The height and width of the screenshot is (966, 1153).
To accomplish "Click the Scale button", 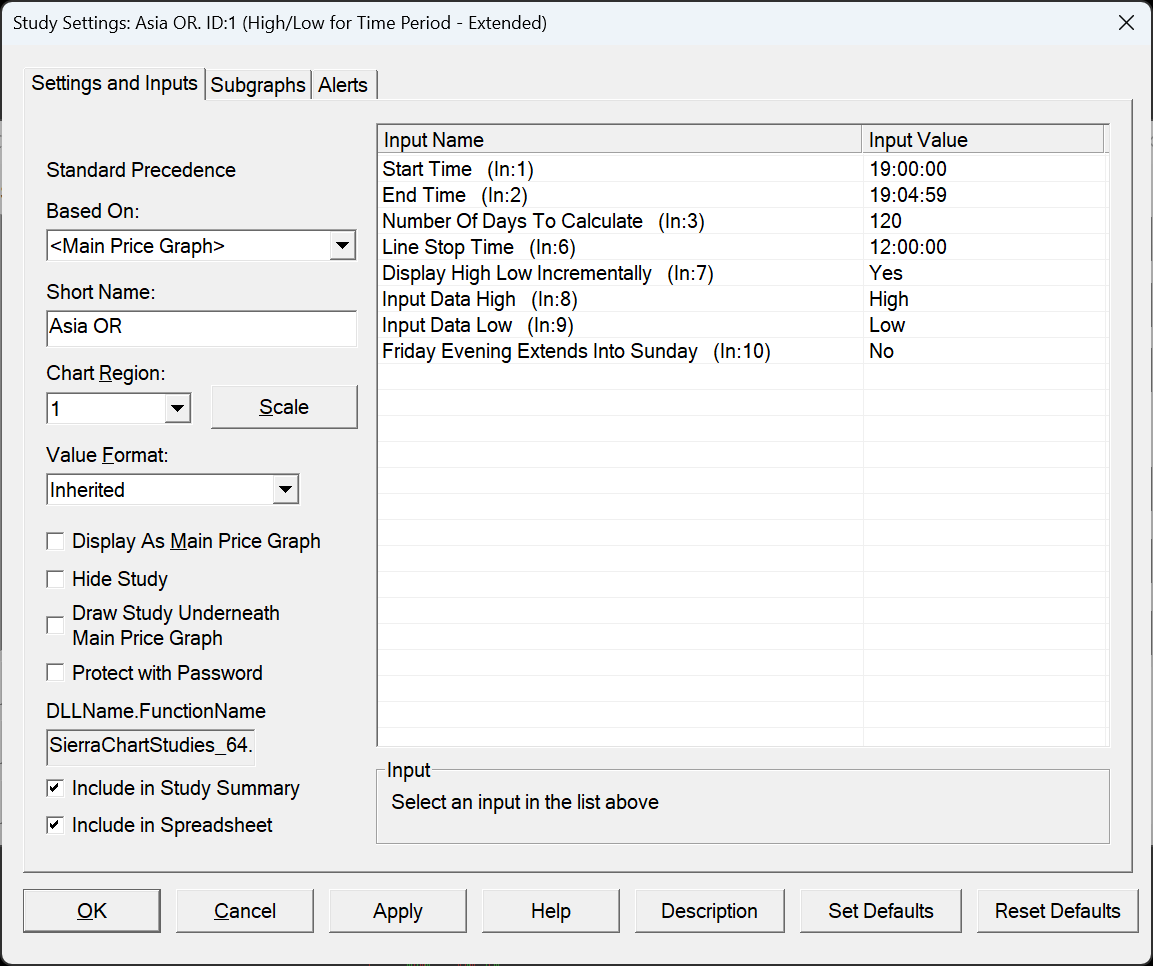I will point(284,408).
